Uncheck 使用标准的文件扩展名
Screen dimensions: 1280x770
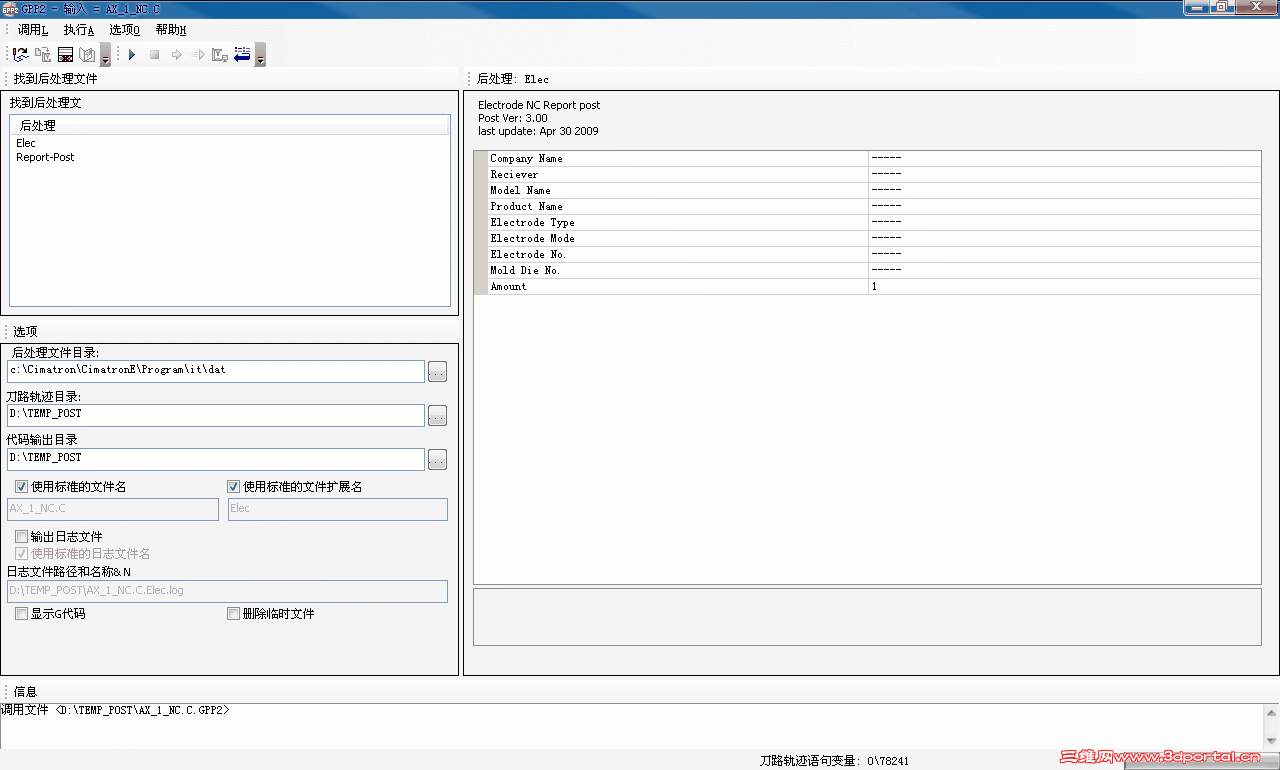click(234, 487)
